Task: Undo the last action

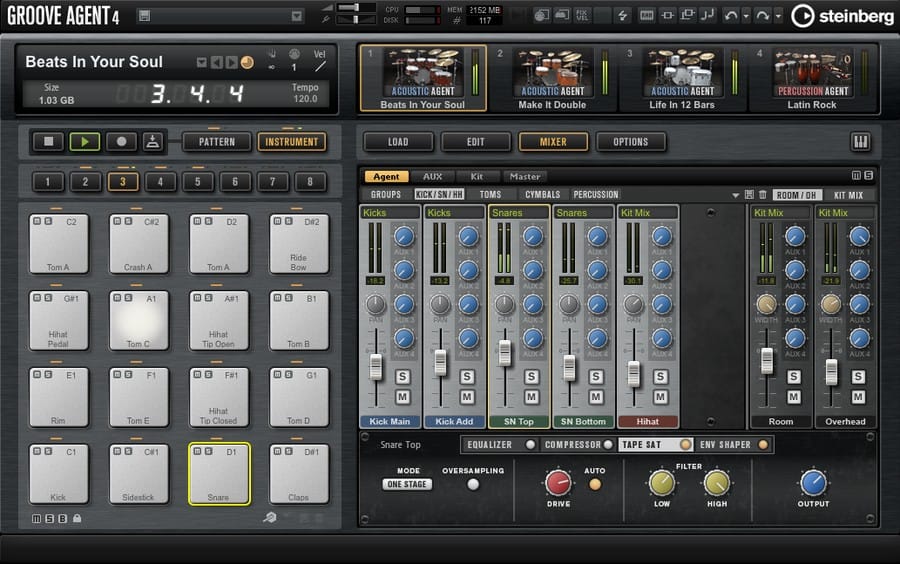Action: tap(731, 15)
